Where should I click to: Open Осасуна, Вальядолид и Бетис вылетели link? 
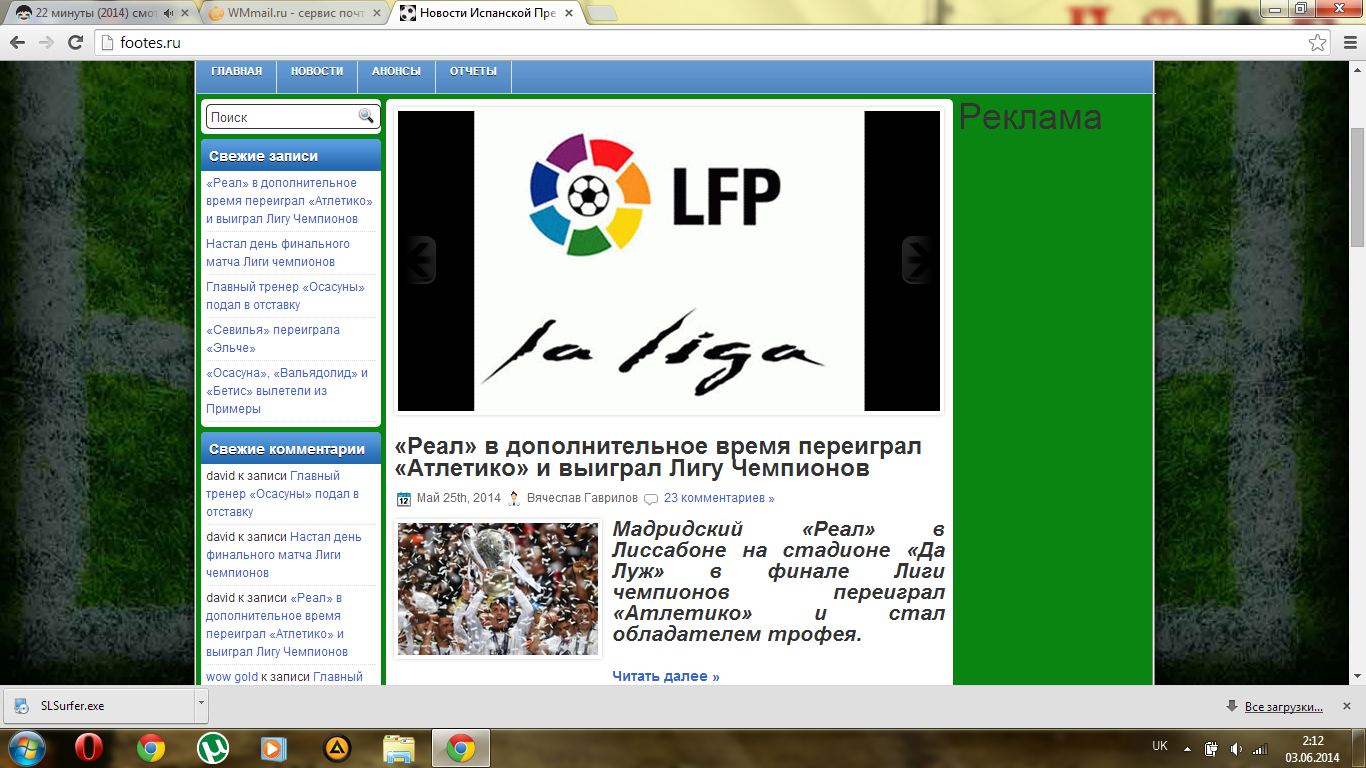(287, 391)
